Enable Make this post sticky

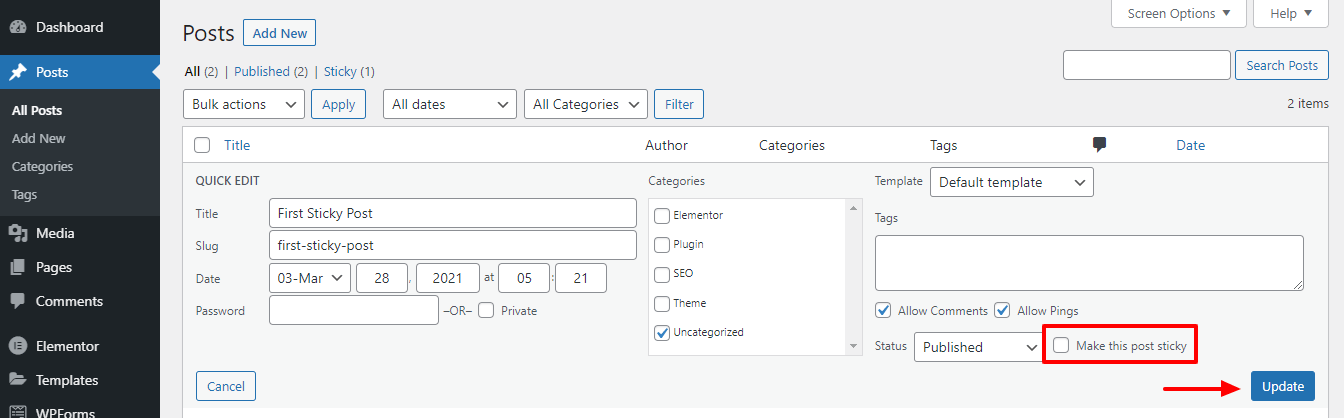[x=1061, y=345]
